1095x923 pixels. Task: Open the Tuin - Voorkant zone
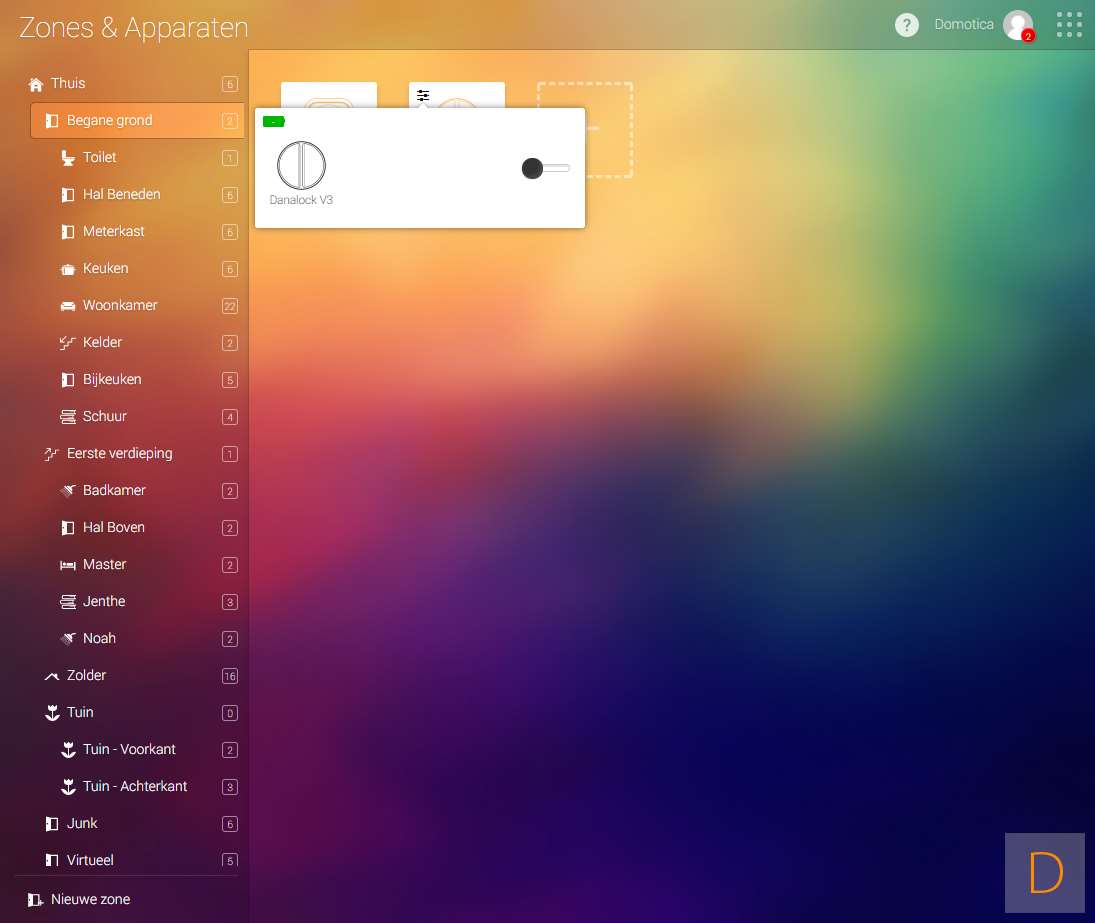pos(129,750)
